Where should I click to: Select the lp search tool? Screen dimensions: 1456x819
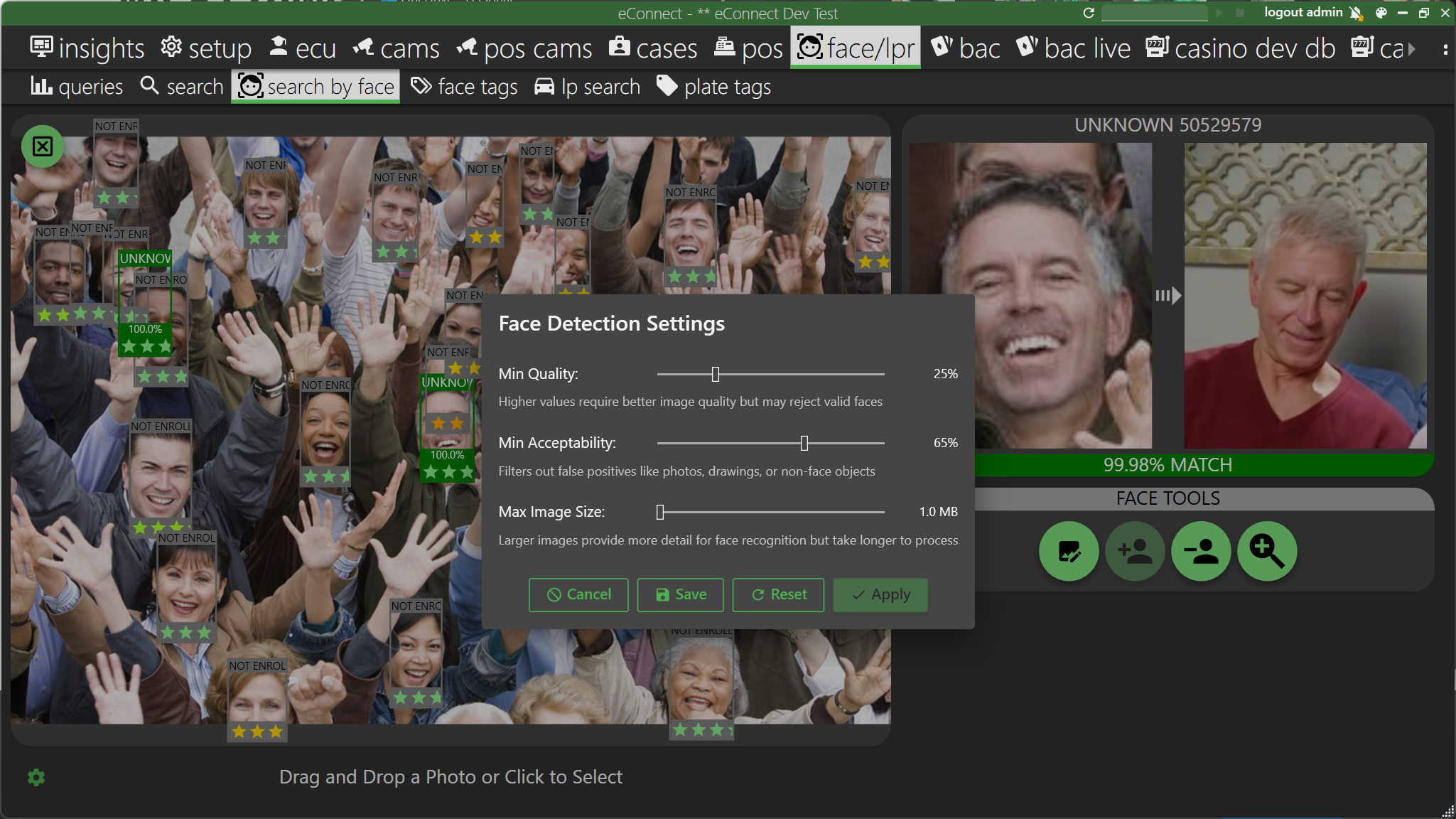tap(586, 86)
